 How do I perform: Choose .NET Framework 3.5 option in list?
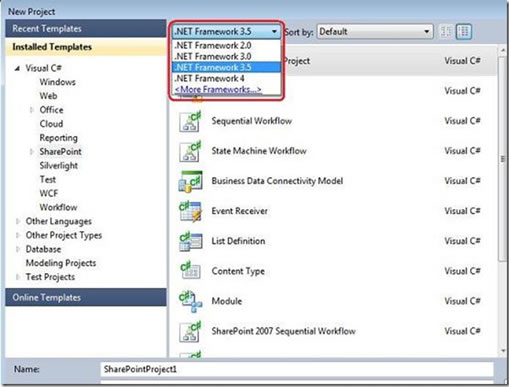[226, 67]
